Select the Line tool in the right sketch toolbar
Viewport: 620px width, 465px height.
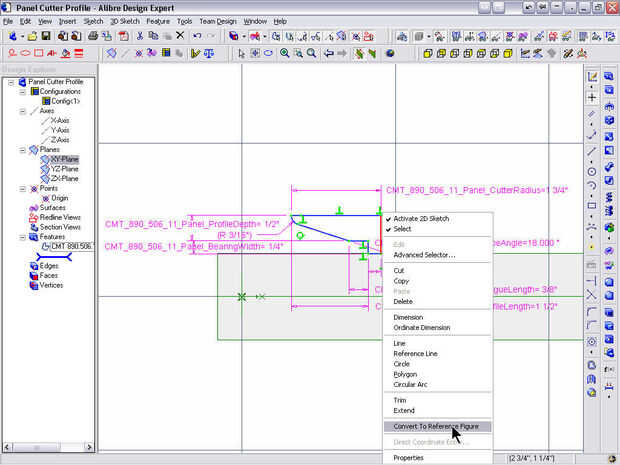(x=592, y=151)
